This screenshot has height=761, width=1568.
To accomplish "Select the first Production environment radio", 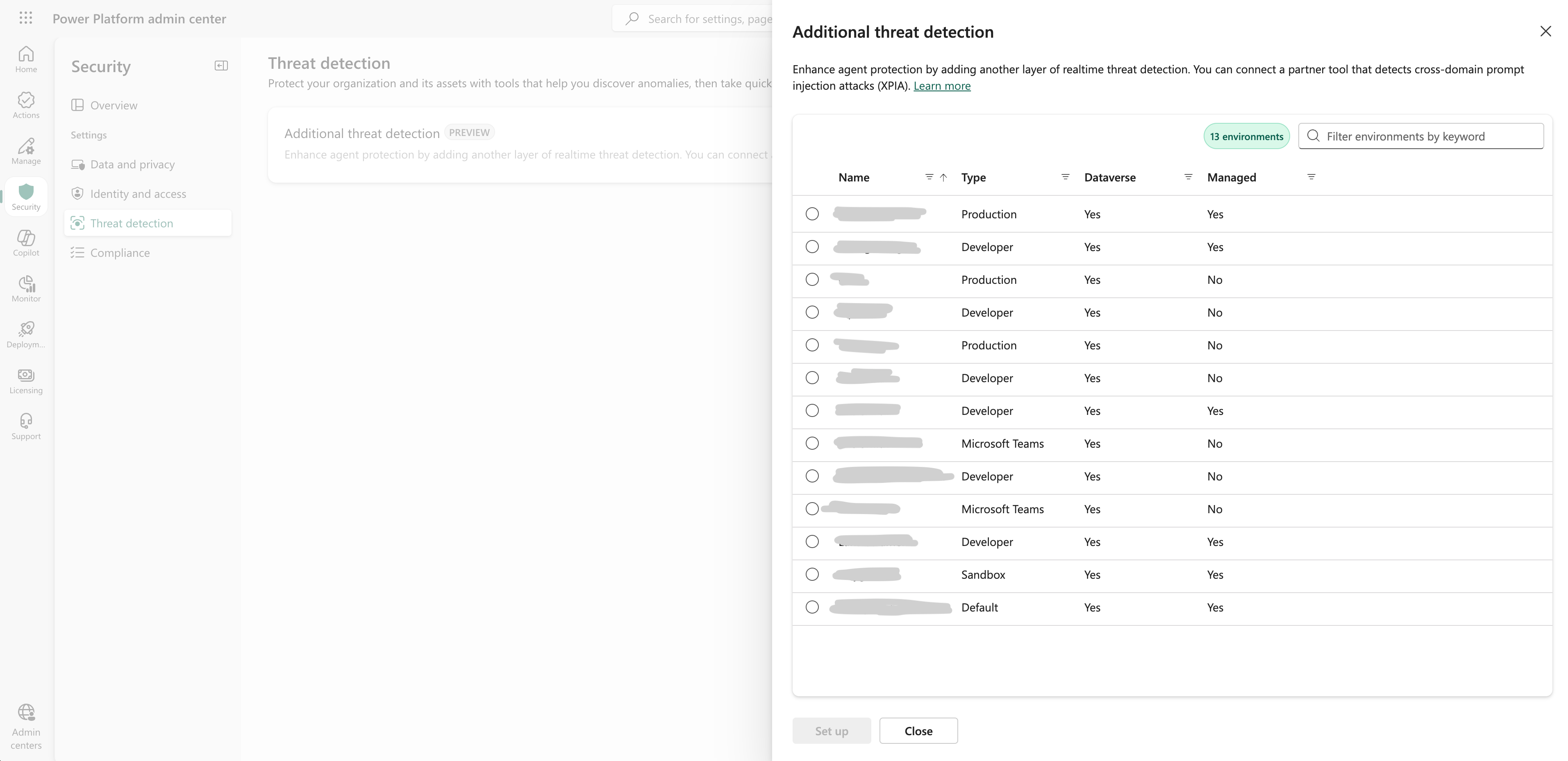I will pyautogui.click(x=812, y=213).
